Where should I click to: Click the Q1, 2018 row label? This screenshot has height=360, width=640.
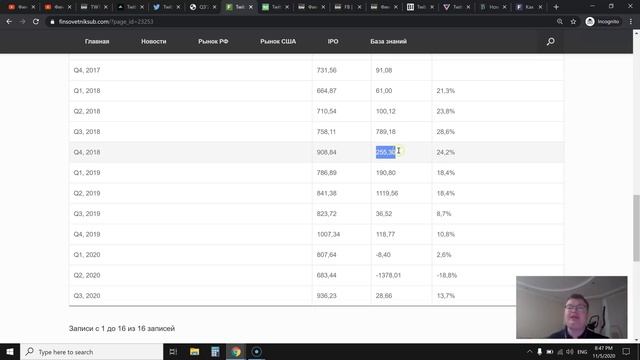click(87, 91)
